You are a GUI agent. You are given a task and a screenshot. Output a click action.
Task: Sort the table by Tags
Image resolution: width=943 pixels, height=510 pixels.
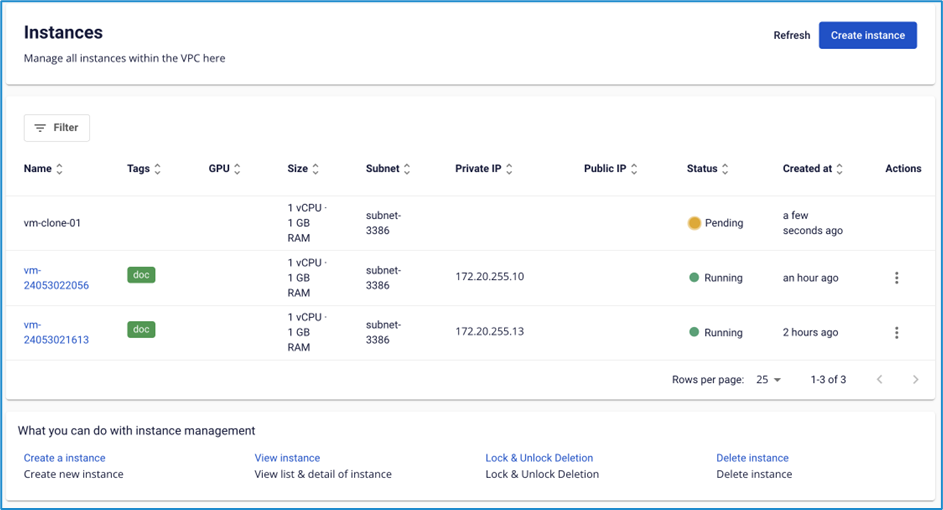pyautogui.click(x=158, y=169)
